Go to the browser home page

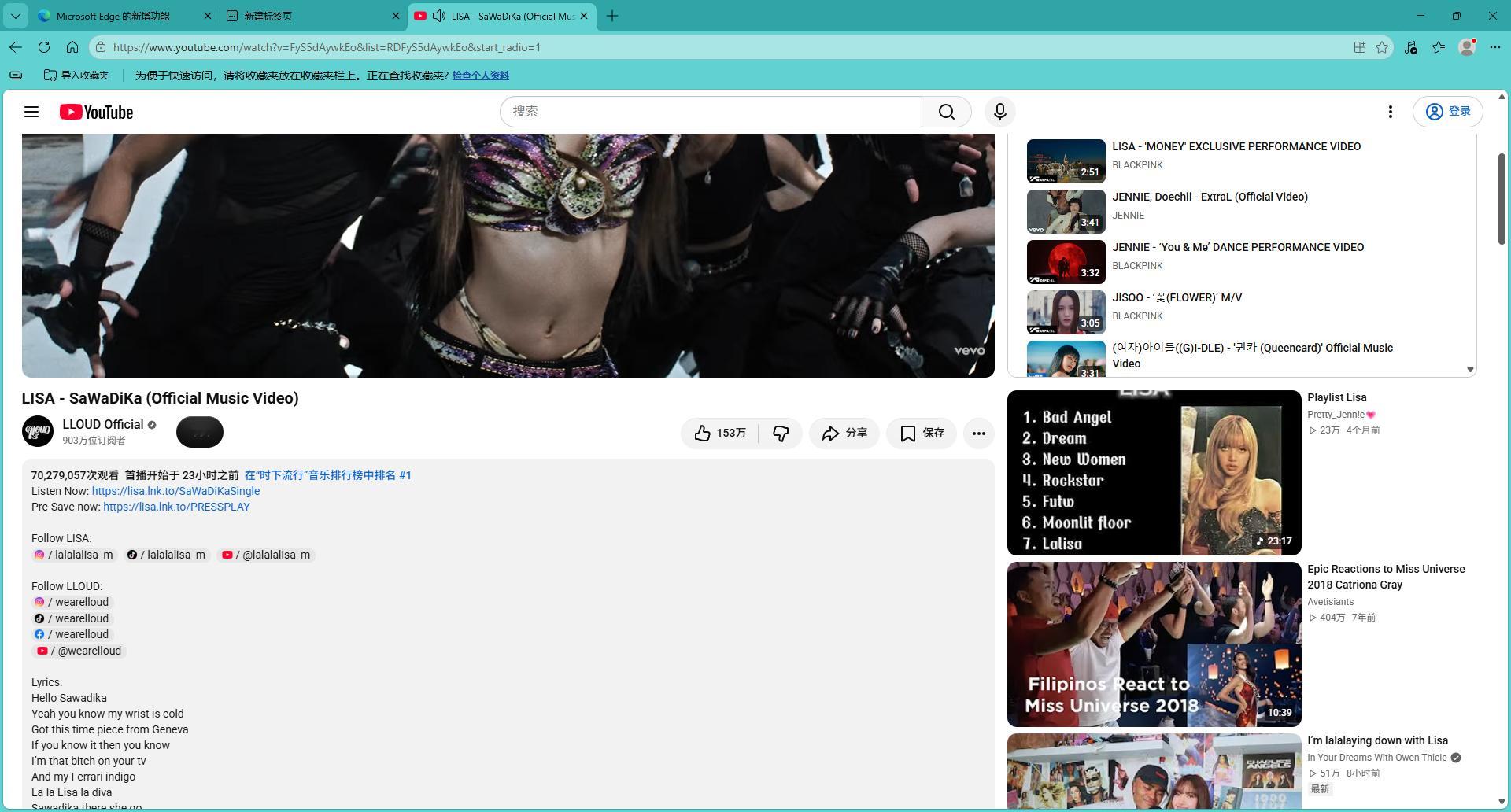point(72,47)
